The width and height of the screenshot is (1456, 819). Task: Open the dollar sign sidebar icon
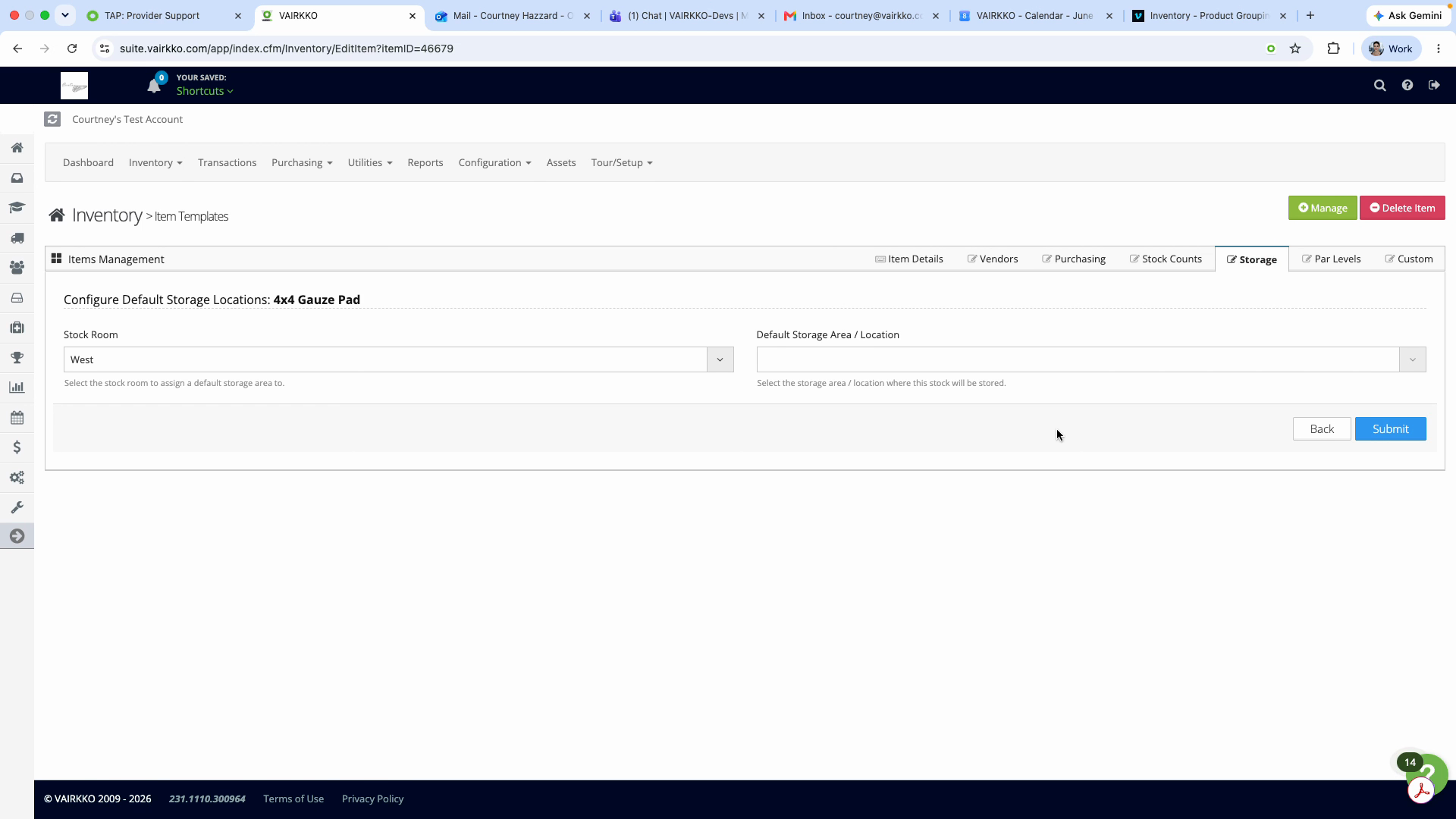tap(17, 447)
